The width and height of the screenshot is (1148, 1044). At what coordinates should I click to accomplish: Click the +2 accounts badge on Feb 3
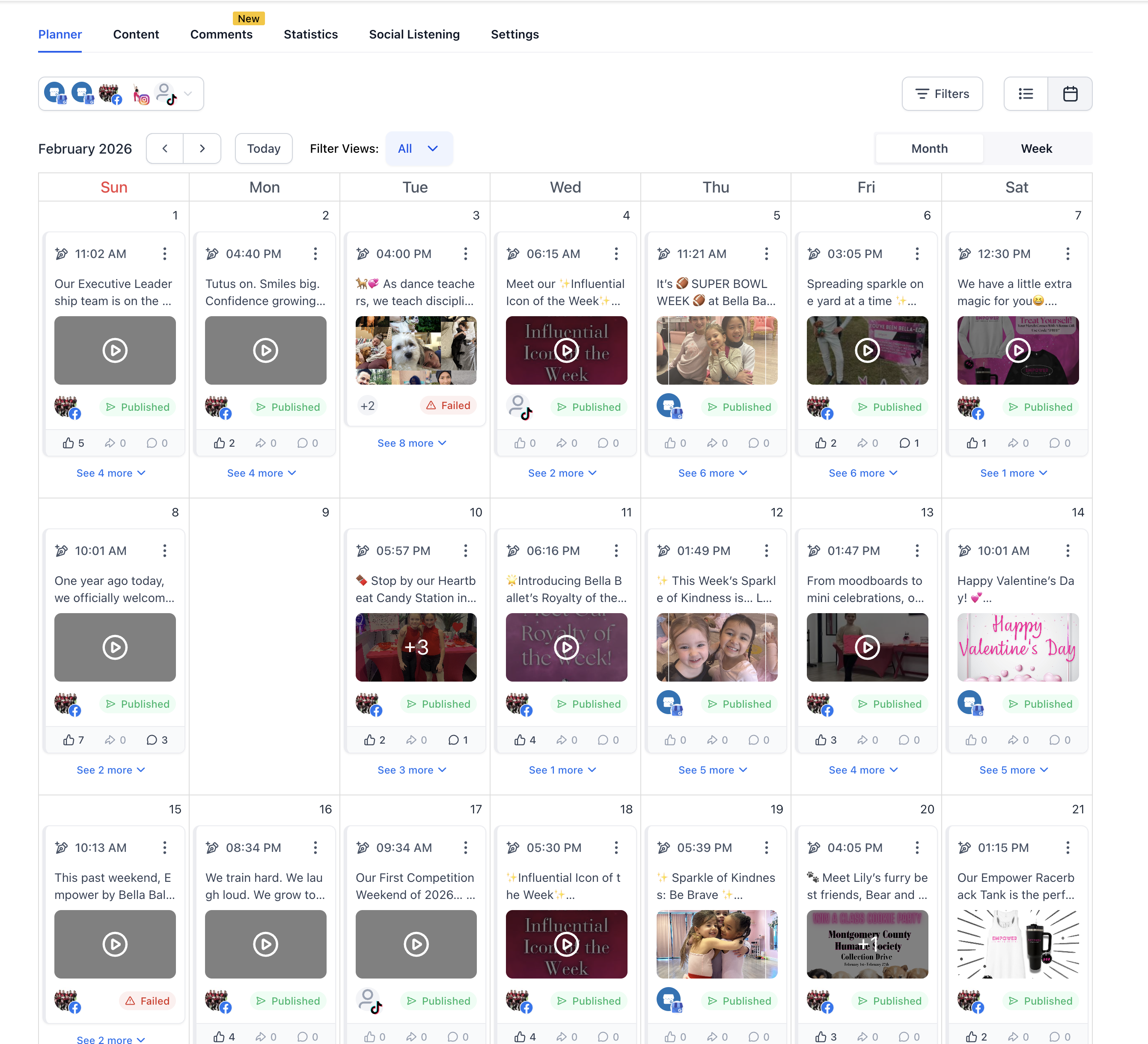click(368, 406)
